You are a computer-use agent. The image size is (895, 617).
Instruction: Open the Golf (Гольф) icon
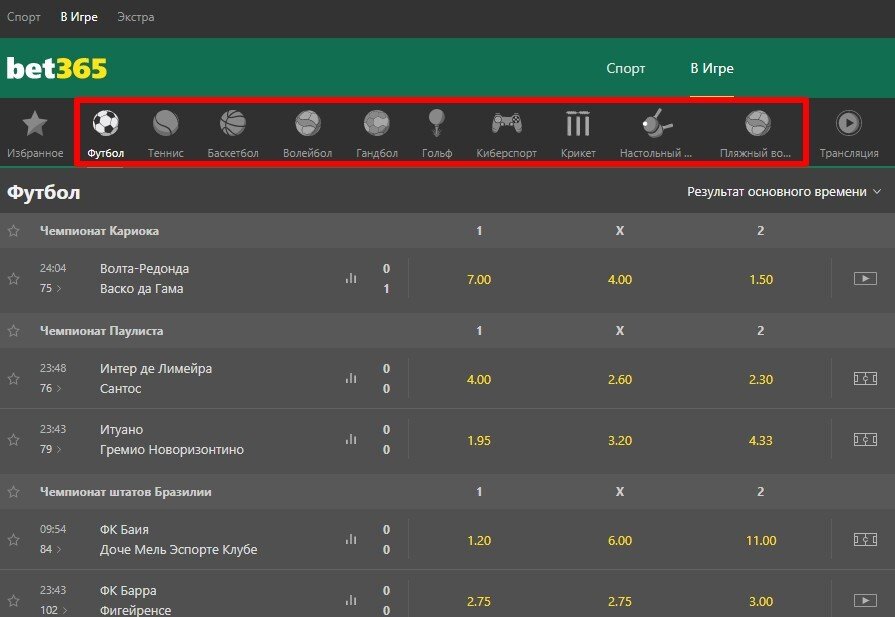pos(437,124)
